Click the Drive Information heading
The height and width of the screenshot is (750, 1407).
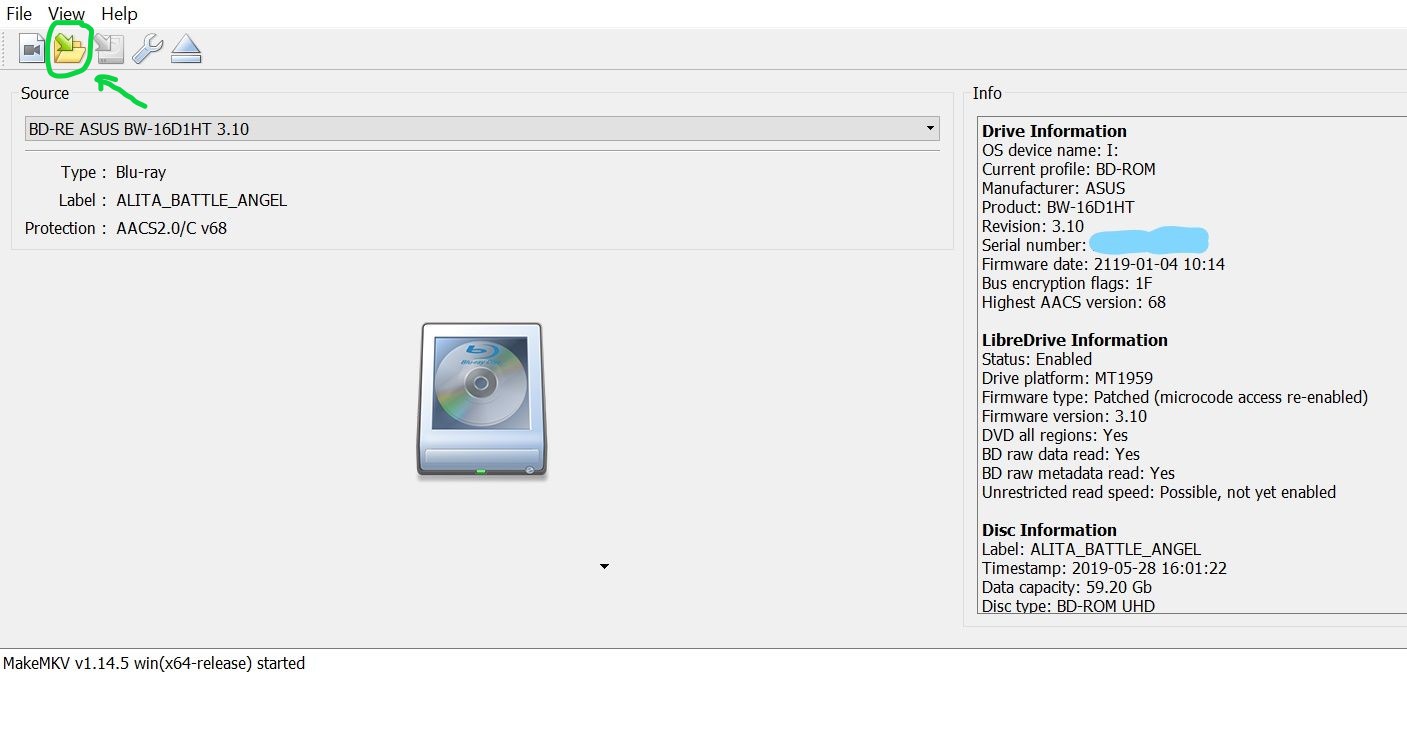1054,131
